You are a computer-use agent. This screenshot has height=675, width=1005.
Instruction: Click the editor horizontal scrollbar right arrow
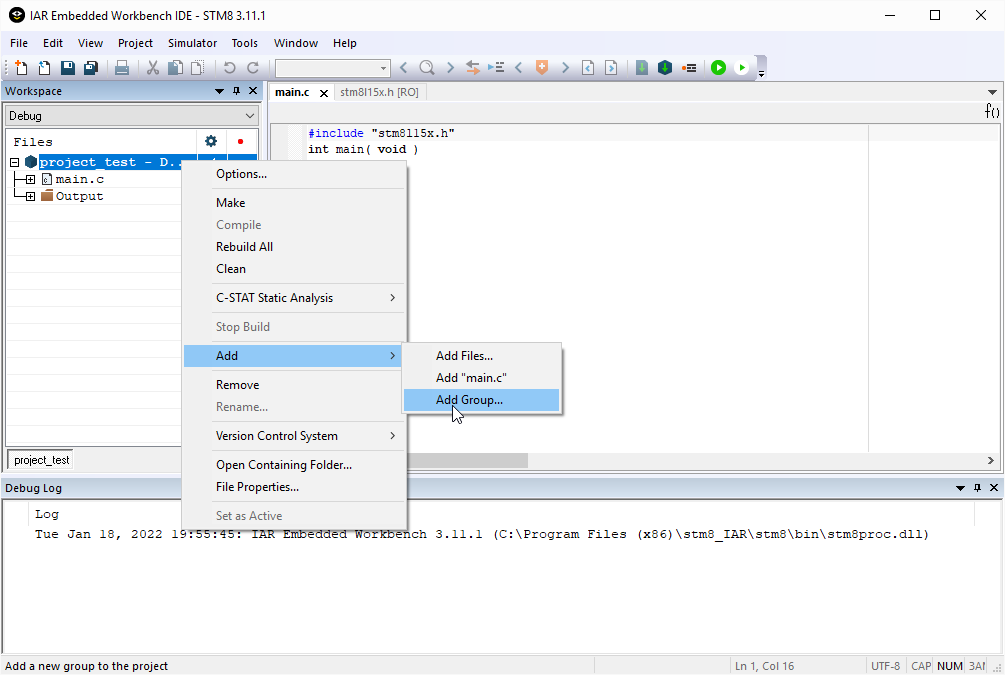991,460
